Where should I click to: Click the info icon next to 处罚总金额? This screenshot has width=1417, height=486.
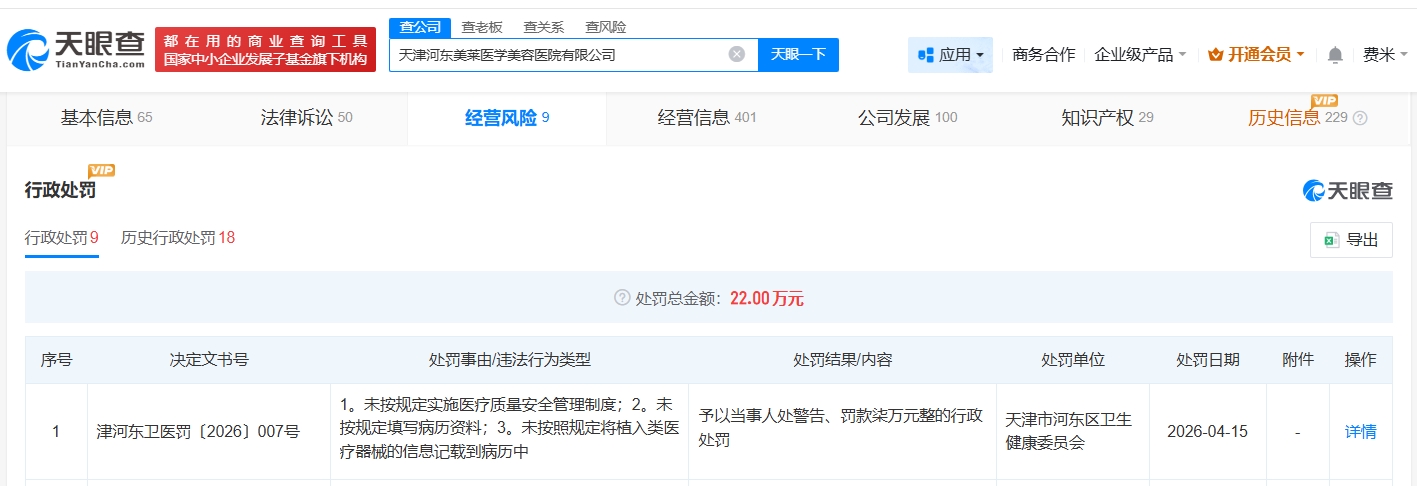622,298
